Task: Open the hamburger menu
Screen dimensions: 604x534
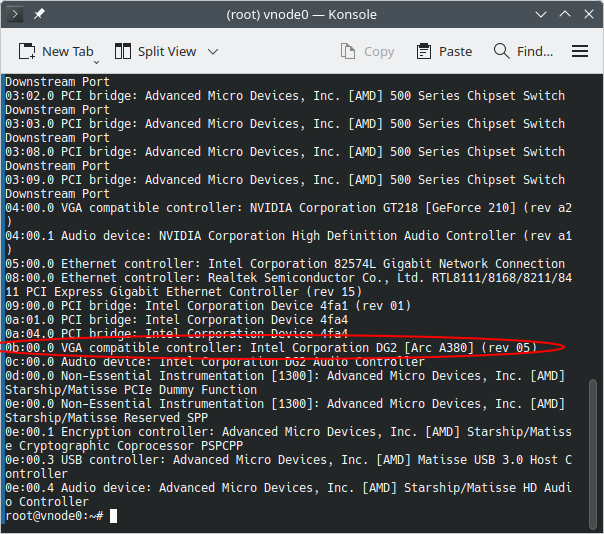Action: [x=580, y=51]
